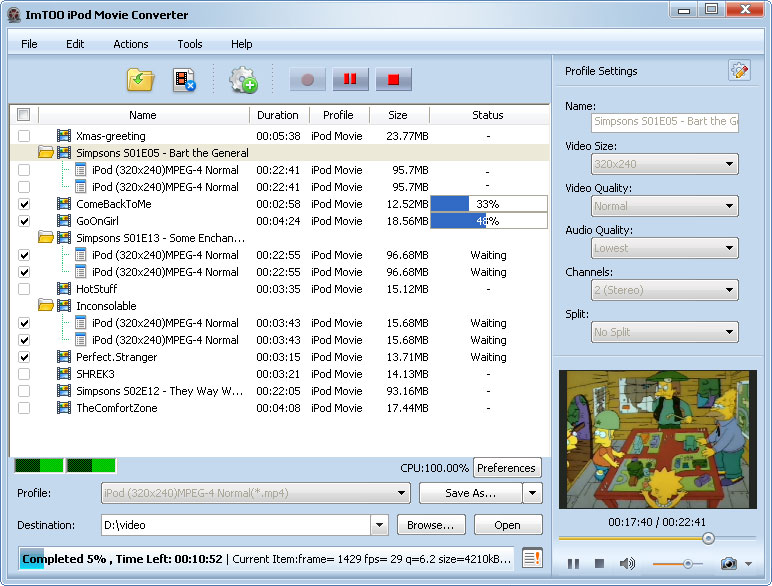Image resolution: width=772 pixels, height=586 pixels.
Task: Open the Split dropdown
Action: coord(665,331)
